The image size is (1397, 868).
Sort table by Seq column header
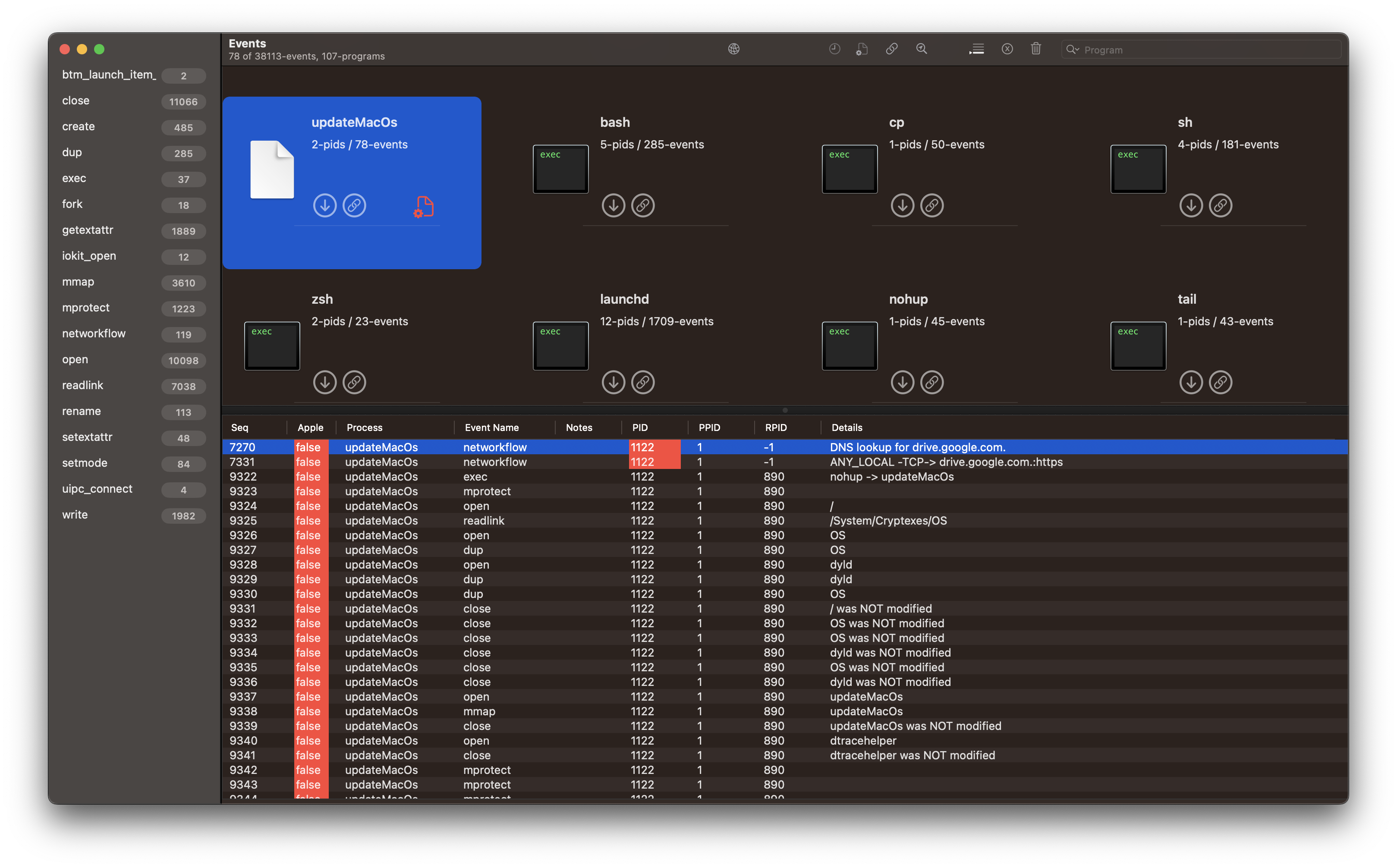(x=239, y=428)
